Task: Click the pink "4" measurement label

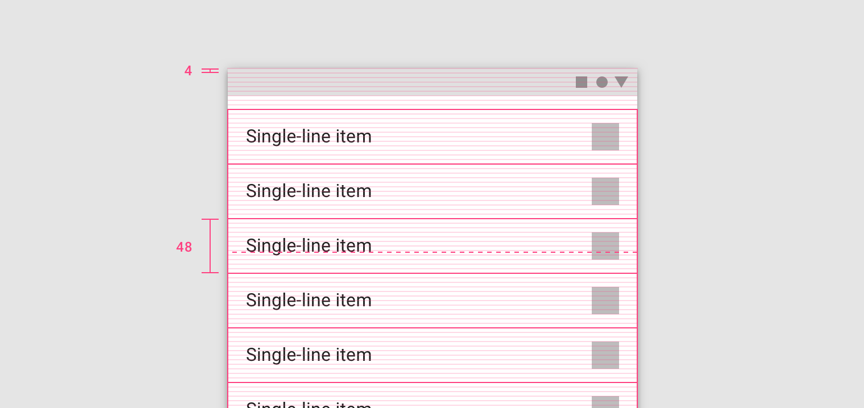Action: [188, 71]
